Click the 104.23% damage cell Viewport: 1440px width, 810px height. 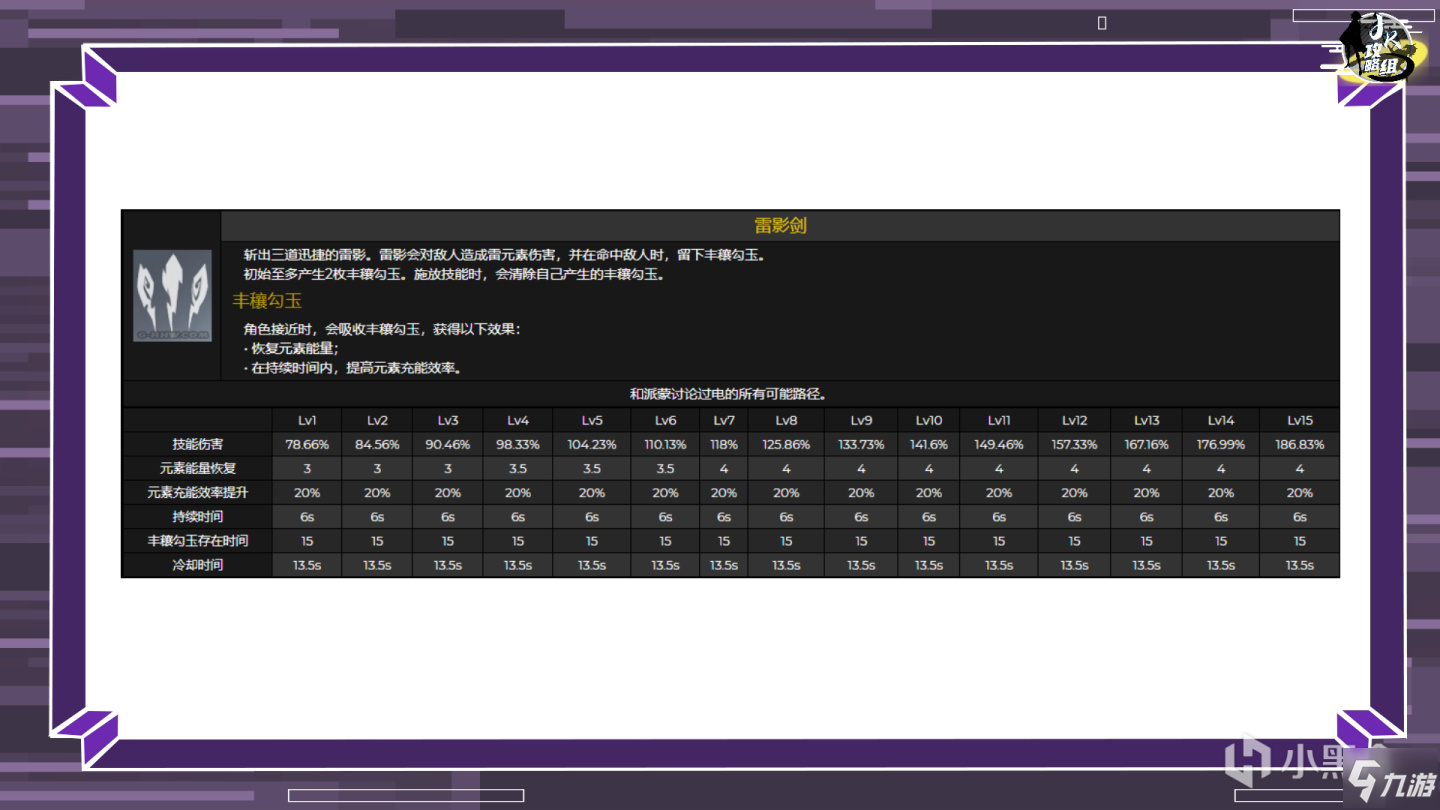pos(592,445)
